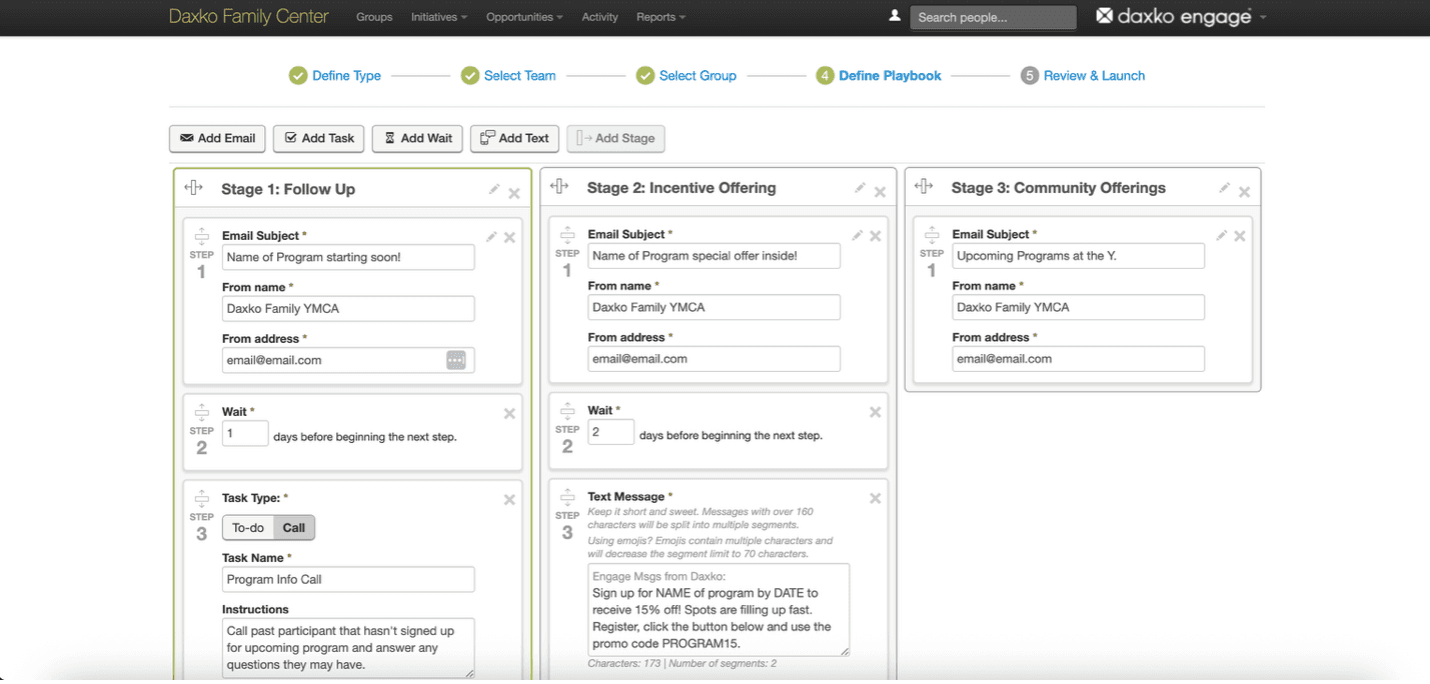Grab the reorder handle on Stage 2 Step 3
Viewport: 1430px width, 684px height.
pyautogui.click(x=567, y=497)
